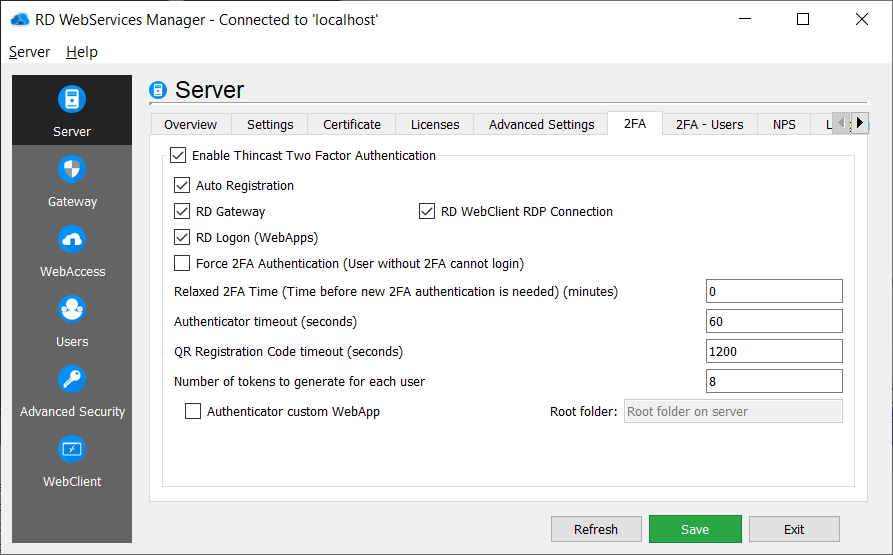Go to Advanced Settings tab

coord(541,125)
